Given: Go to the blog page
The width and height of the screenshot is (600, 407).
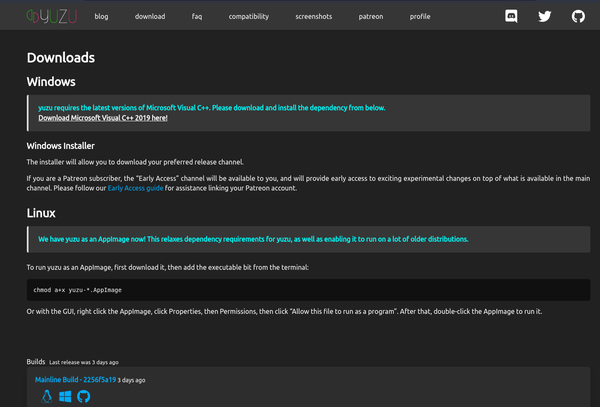Looking at the screenshot, I should 102,17.
